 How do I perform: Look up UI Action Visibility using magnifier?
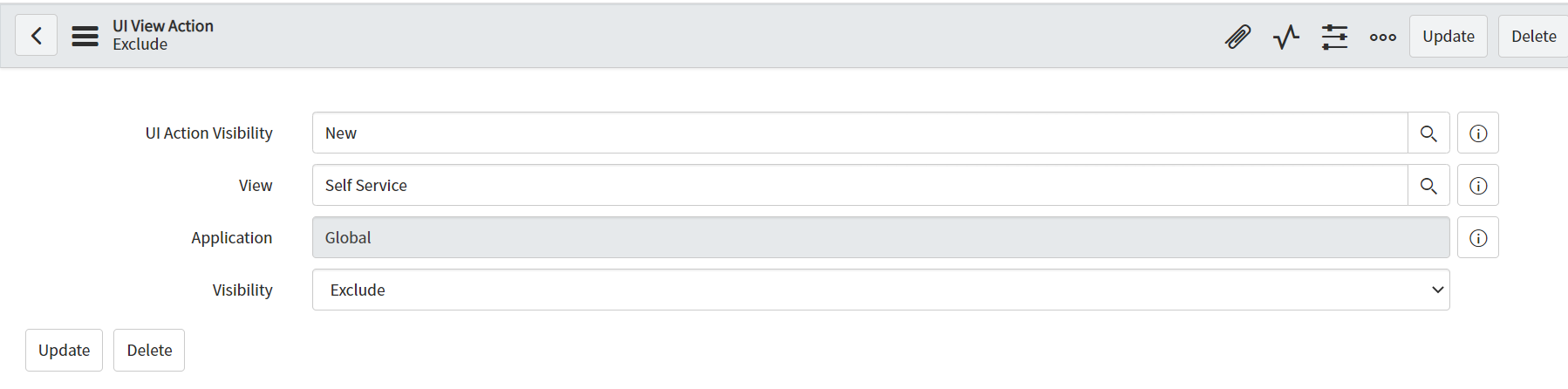tap(1428, 133)
